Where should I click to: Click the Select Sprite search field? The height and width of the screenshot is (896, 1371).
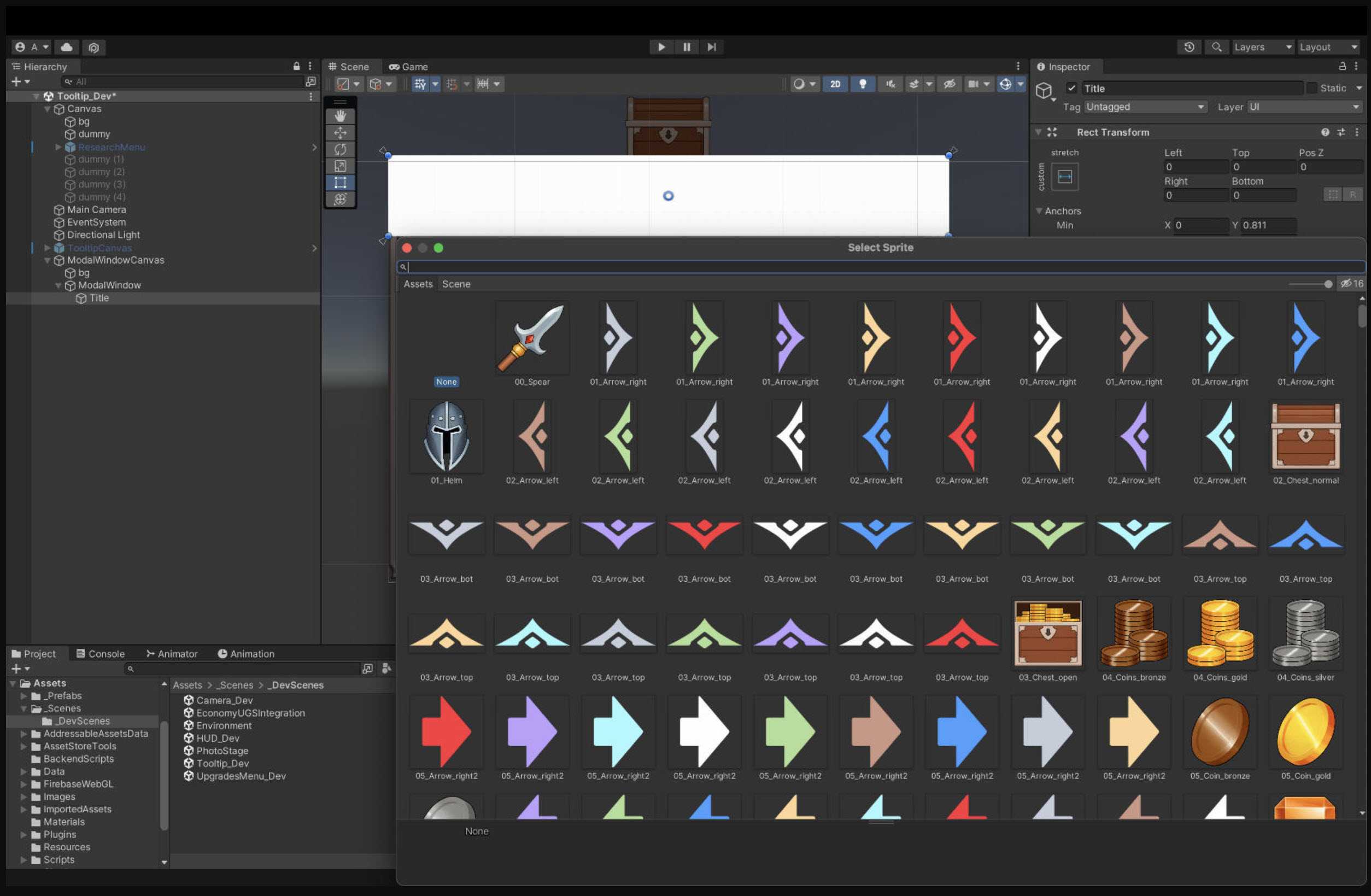881,267
